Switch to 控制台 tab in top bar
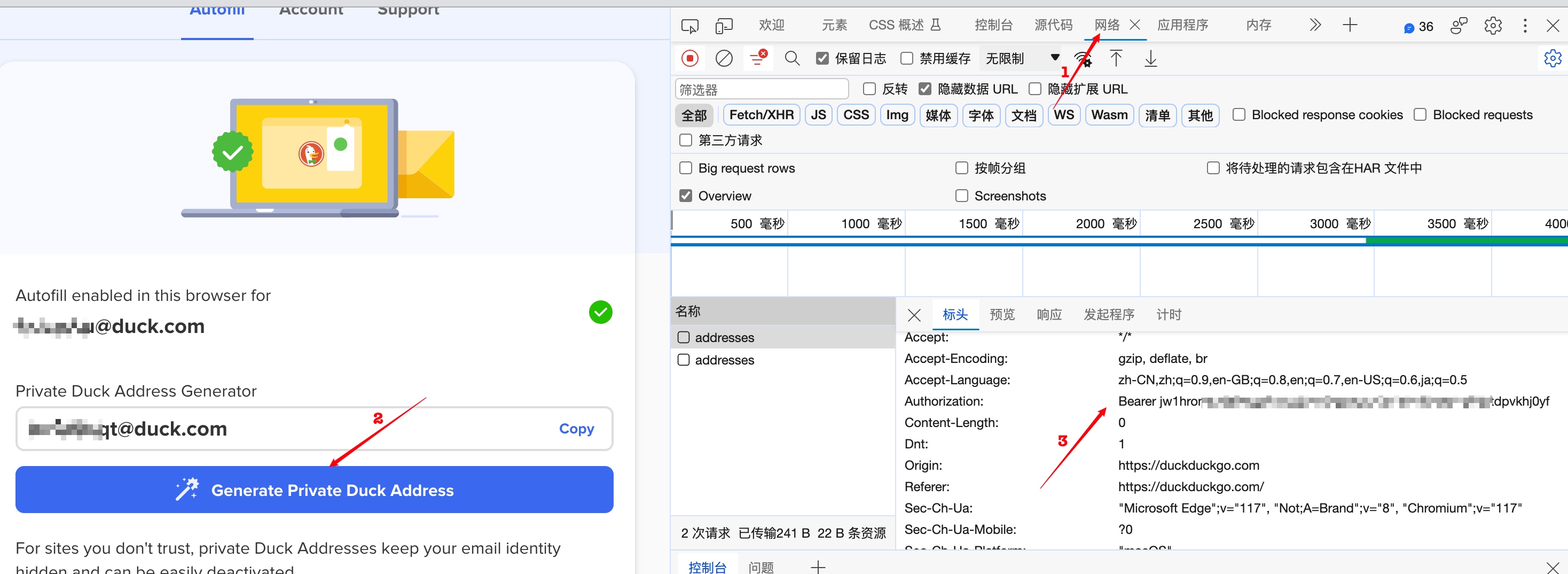Image resolution: width=1568 pixels, height=574 pixels. (993, 25)
